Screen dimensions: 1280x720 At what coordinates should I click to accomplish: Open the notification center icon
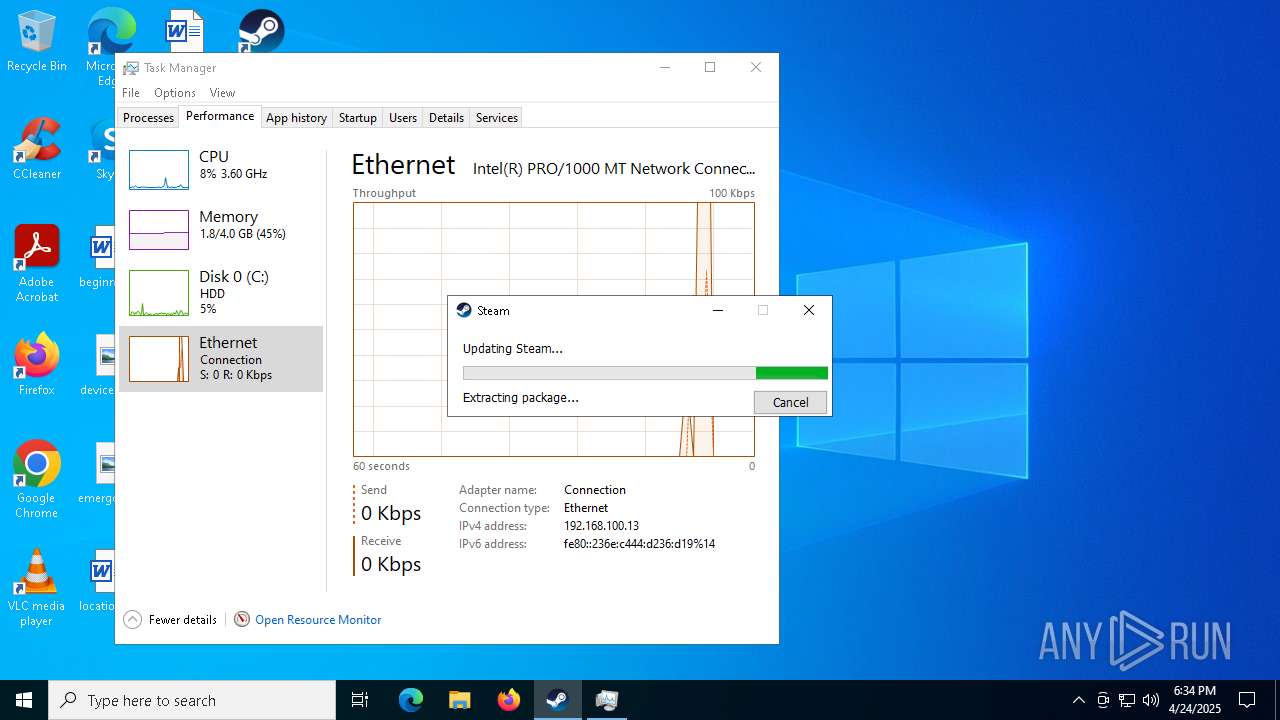click(1247, 700)
